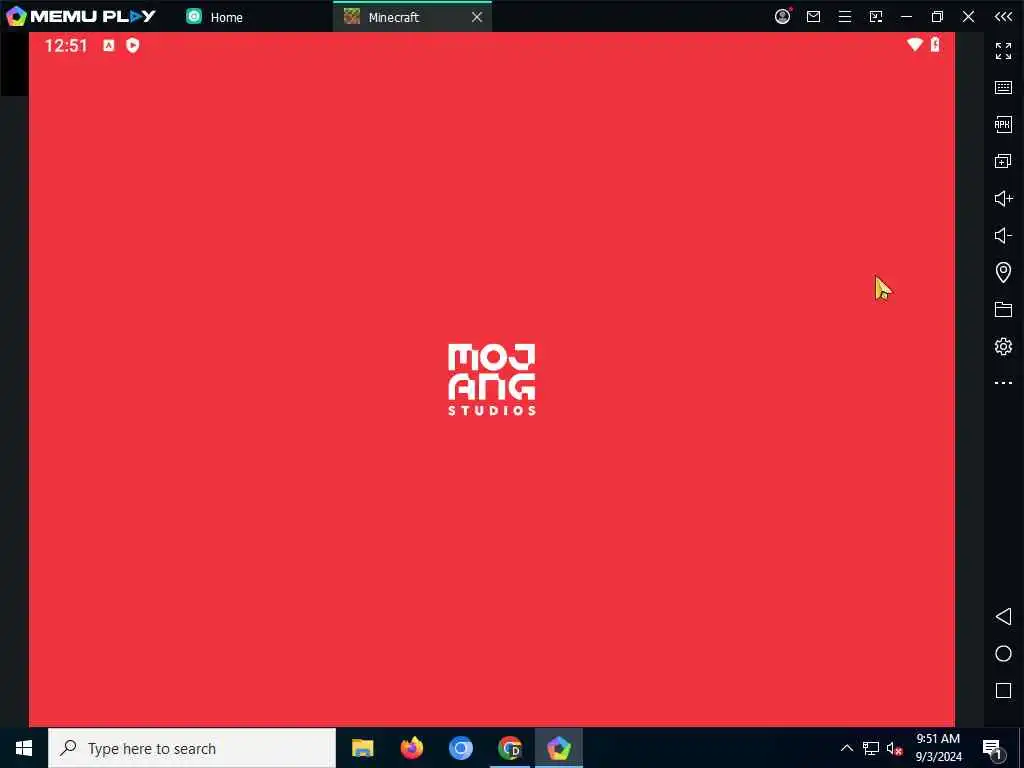The image size is (1024, 768).
Task: Click the Android Wi-Fi status icon
Action: coord(914,44)
